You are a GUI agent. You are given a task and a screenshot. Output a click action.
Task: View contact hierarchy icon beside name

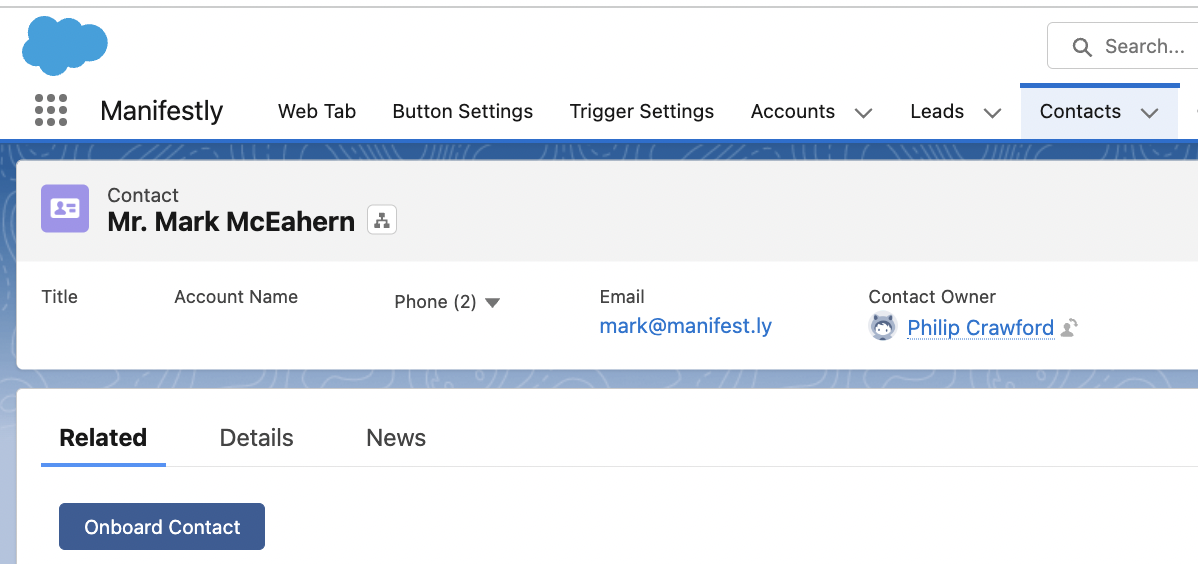point(382,221)
